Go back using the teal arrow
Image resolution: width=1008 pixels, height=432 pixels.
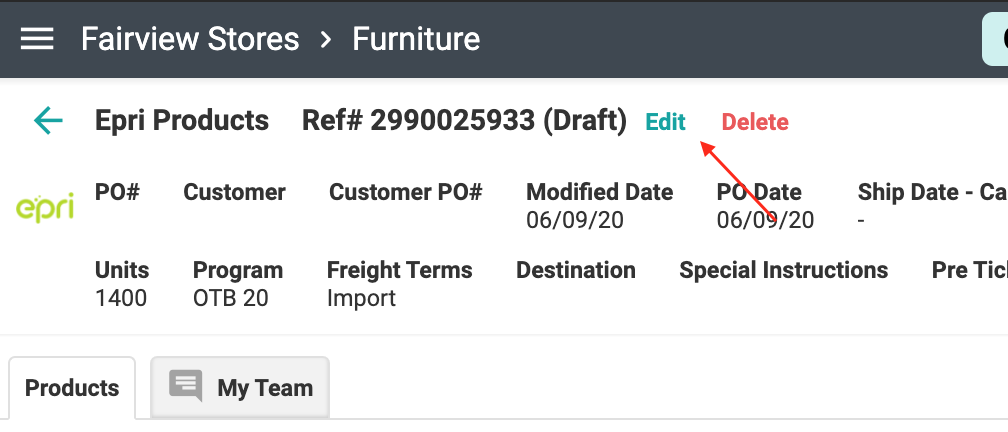(x=48, y=121)
